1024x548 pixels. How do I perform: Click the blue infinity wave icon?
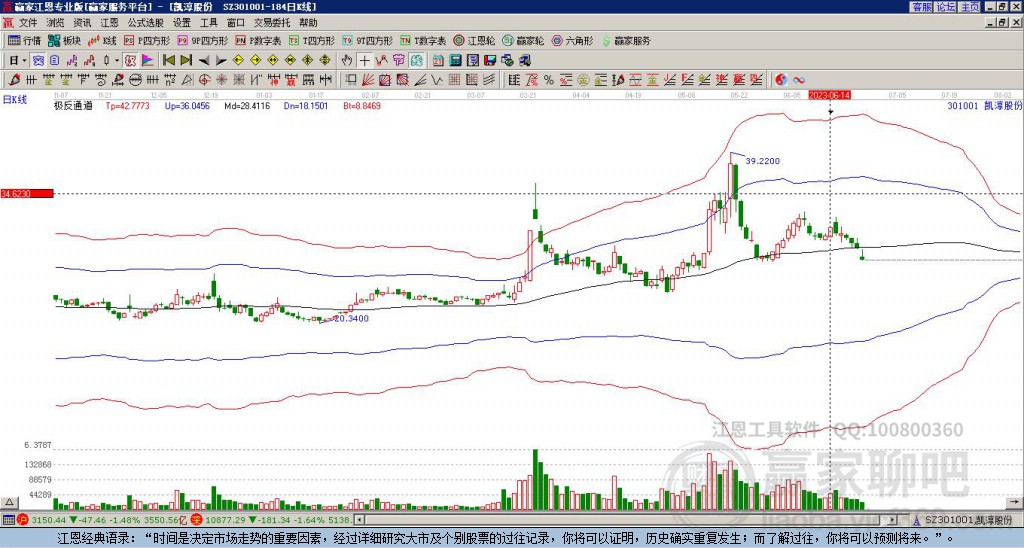click(x=799, y=80)
